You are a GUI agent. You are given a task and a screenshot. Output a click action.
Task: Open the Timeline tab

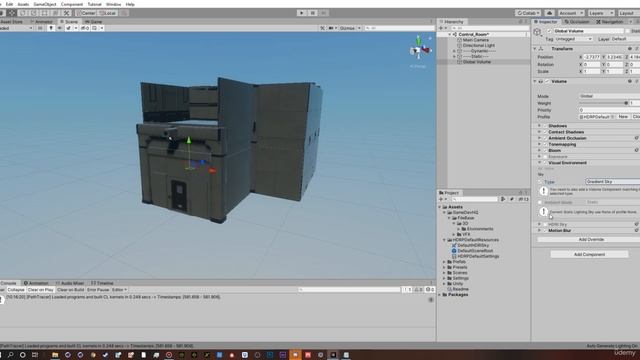(x=102, y=283)
